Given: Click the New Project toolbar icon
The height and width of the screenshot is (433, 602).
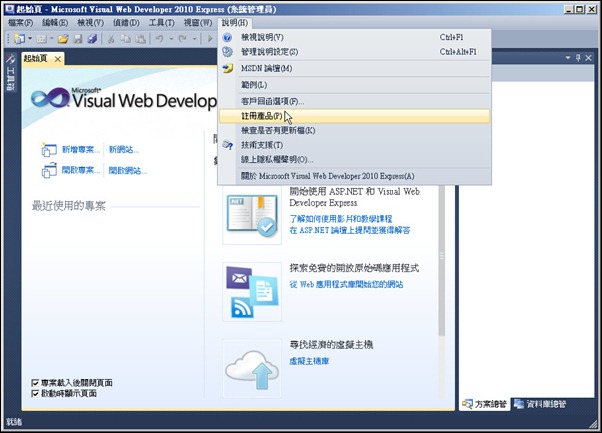Looking at the screenshot, I should click(19, 39).
